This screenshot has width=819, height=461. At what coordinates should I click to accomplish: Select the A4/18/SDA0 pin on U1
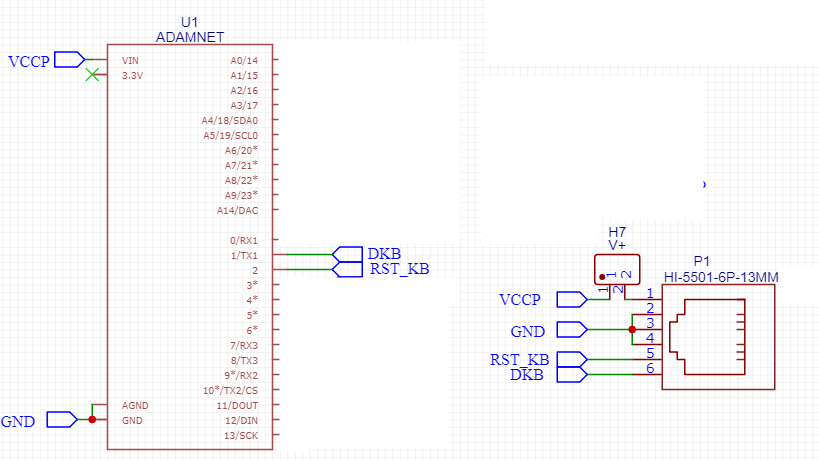[x=229, y=120]
